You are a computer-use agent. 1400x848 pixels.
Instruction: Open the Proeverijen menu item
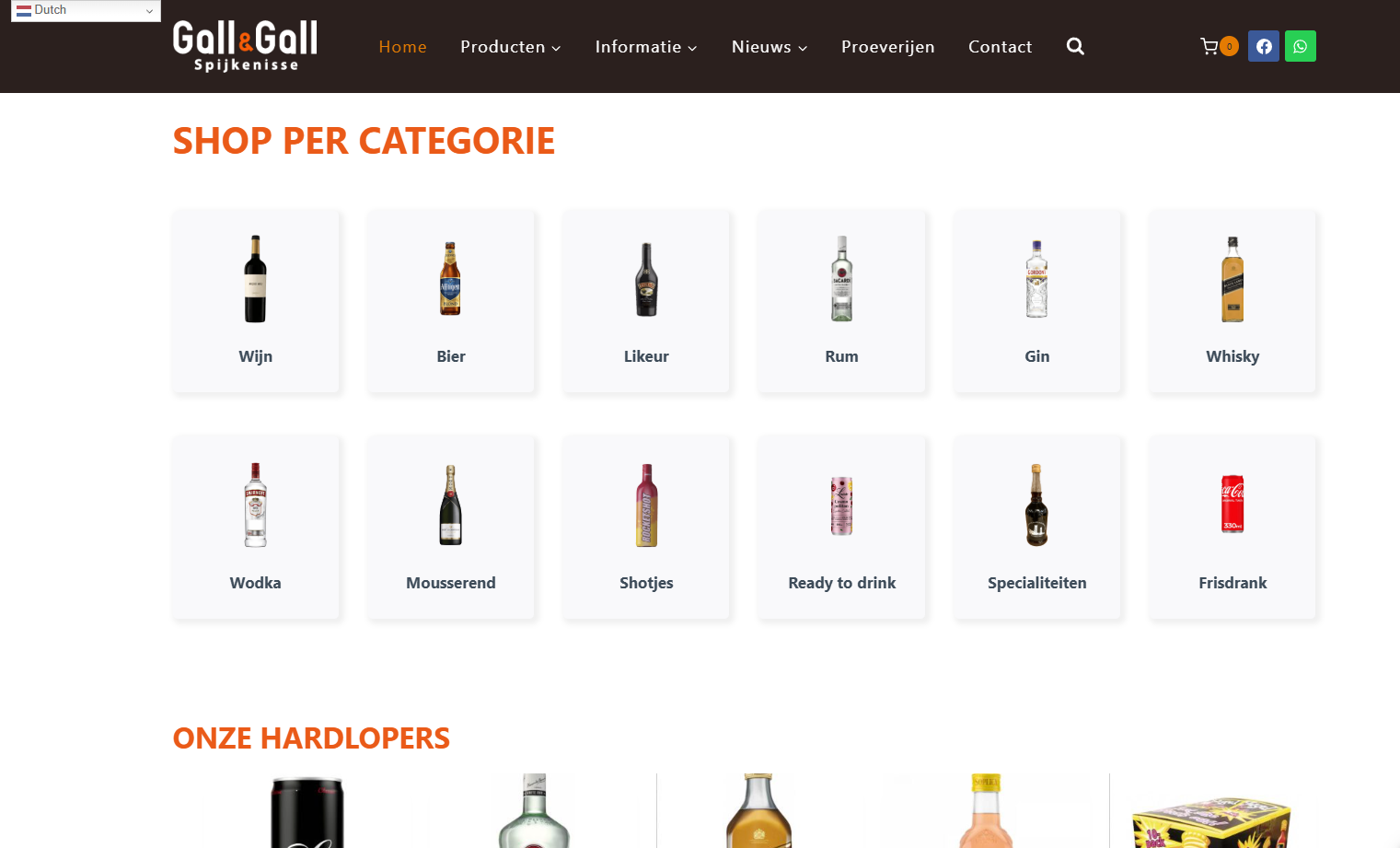coord(887,47)
